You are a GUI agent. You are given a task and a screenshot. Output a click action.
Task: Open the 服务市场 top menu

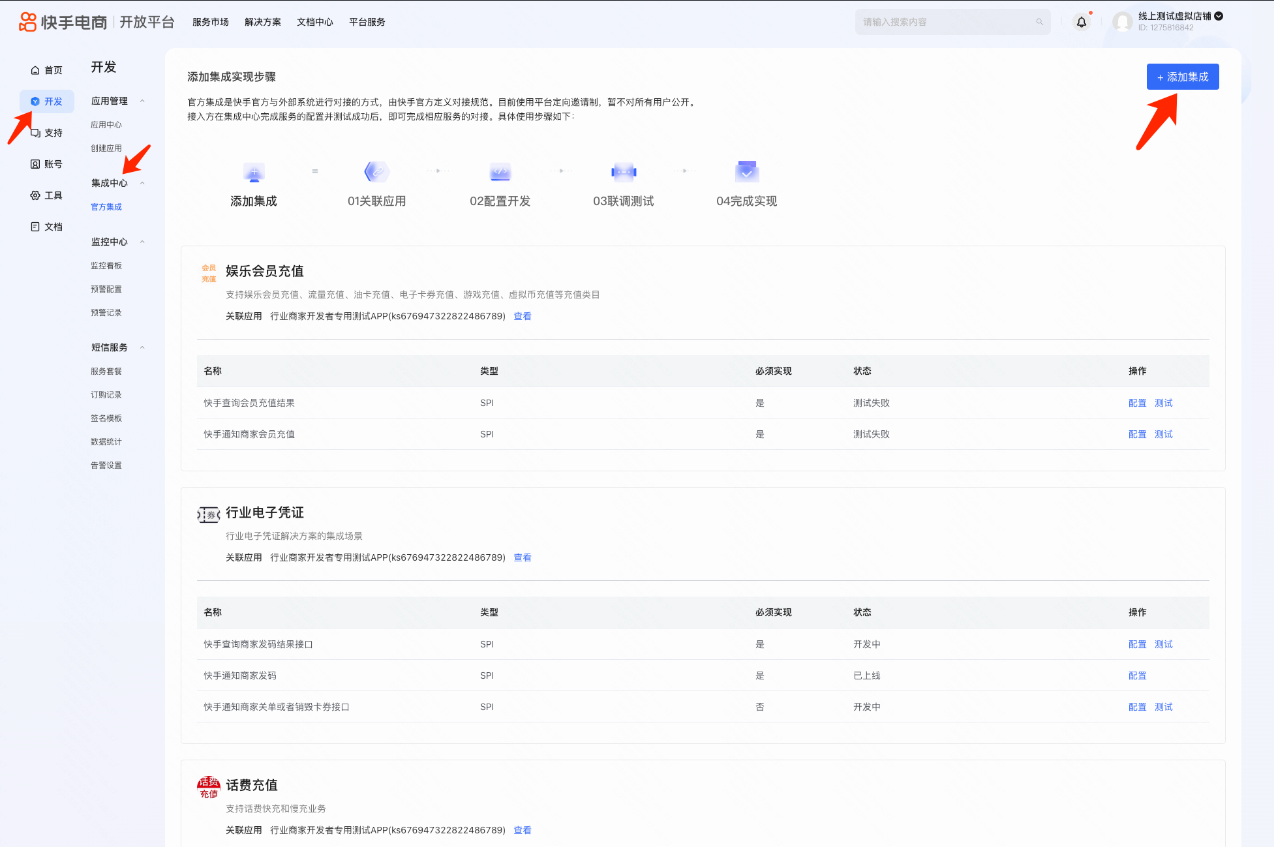[x=210, y=22]
